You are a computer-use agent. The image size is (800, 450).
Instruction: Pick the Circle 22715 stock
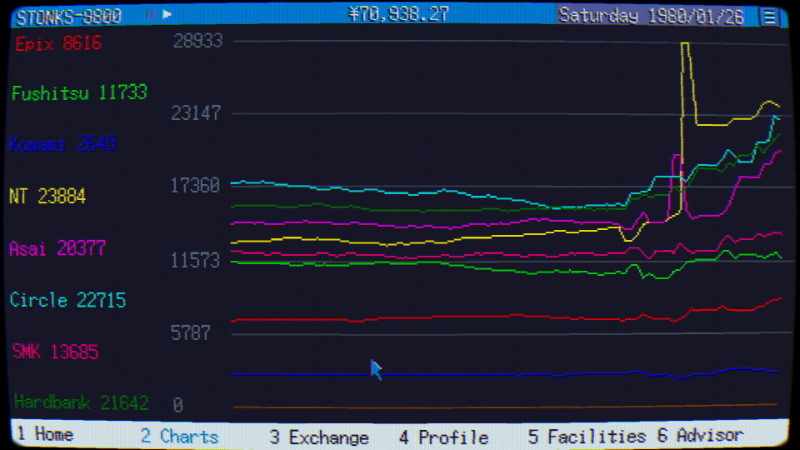click(67, 300)
